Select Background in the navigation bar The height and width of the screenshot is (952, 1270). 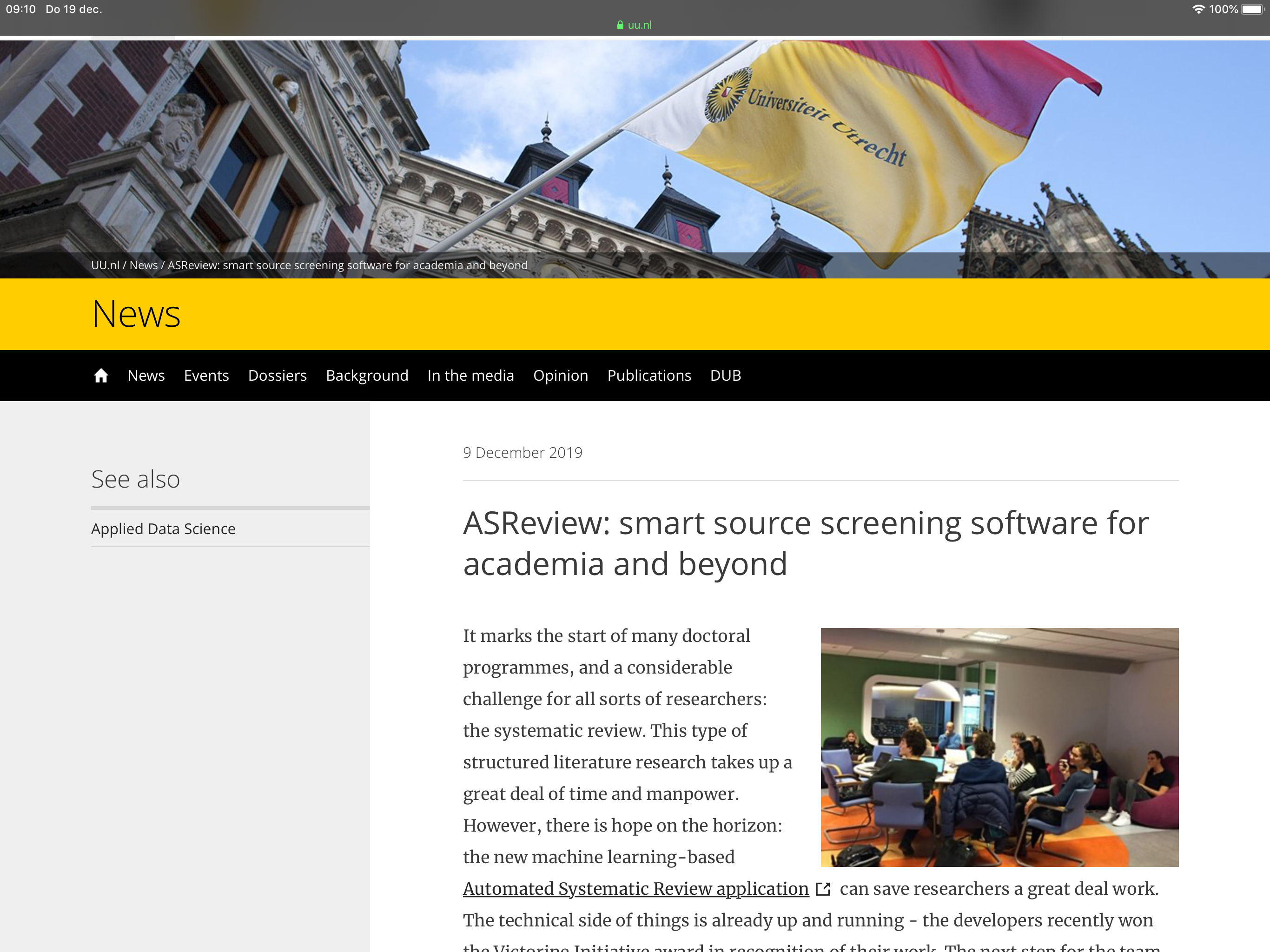click(367, 376)
